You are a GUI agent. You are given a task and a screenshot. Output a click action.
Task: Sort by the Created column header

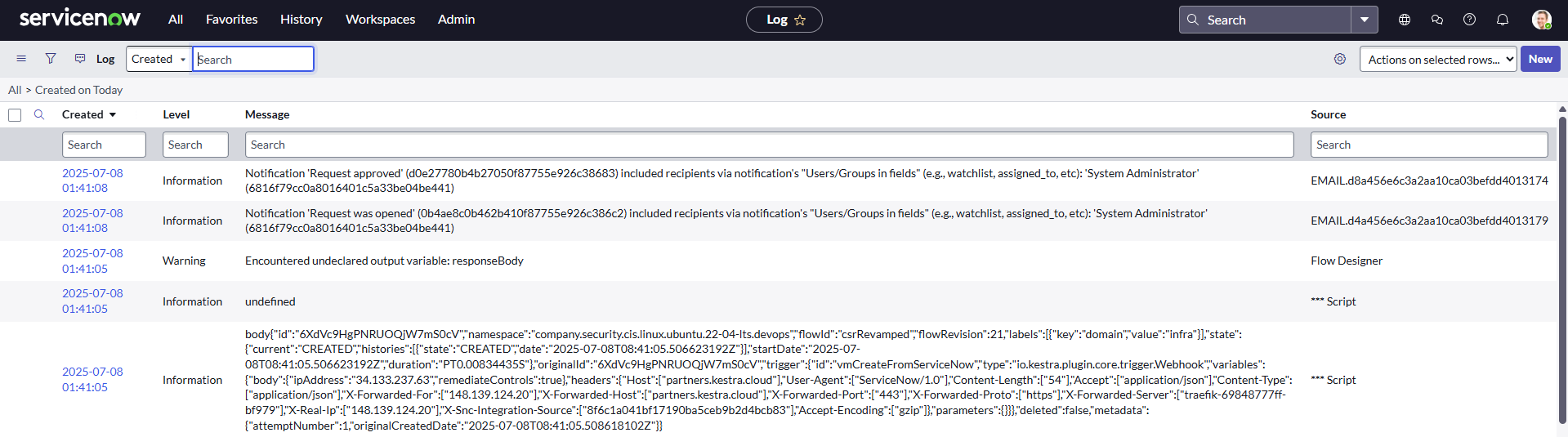[83, 114]
